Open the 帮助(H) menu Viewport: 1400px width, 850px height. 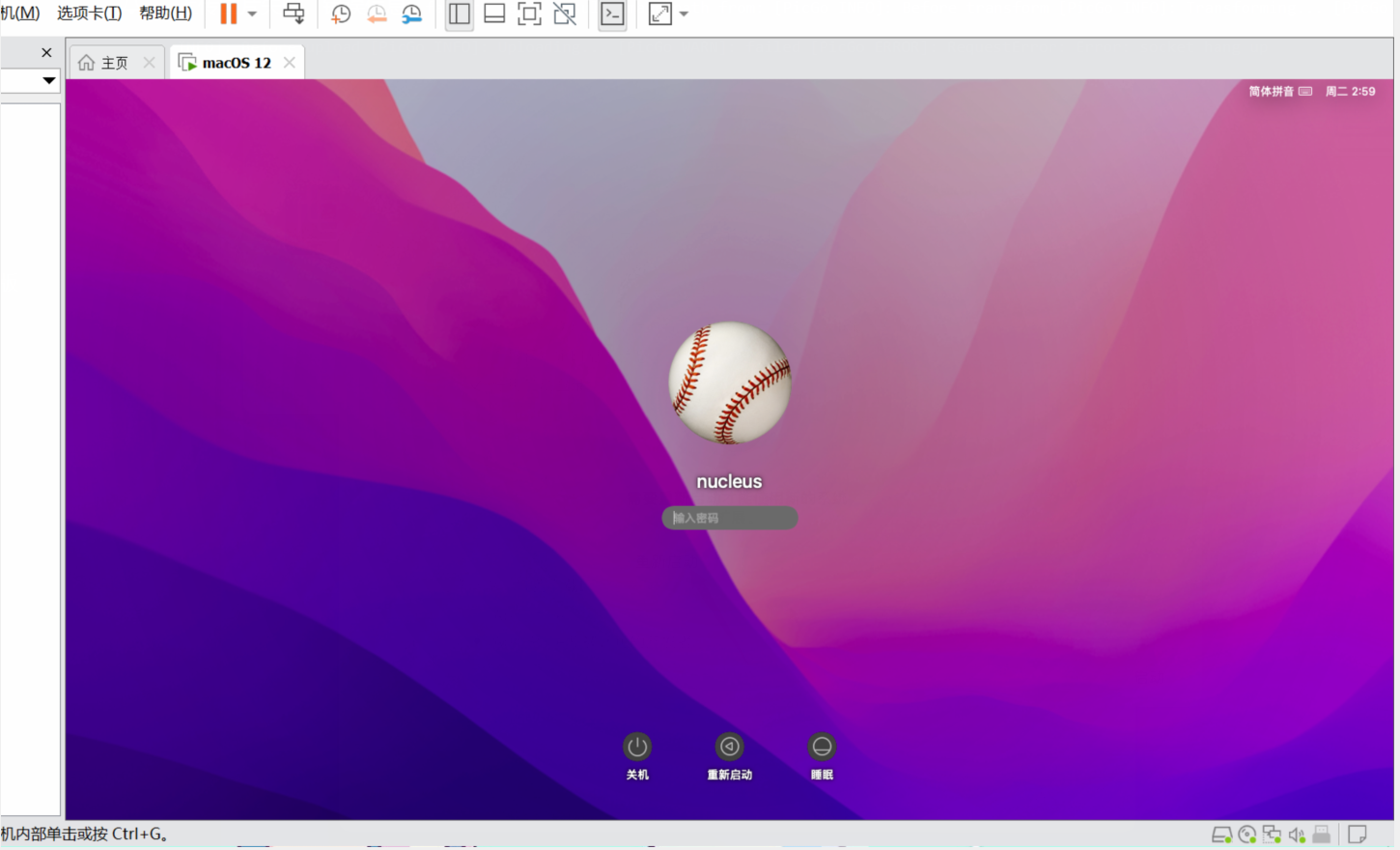[166, 14]
